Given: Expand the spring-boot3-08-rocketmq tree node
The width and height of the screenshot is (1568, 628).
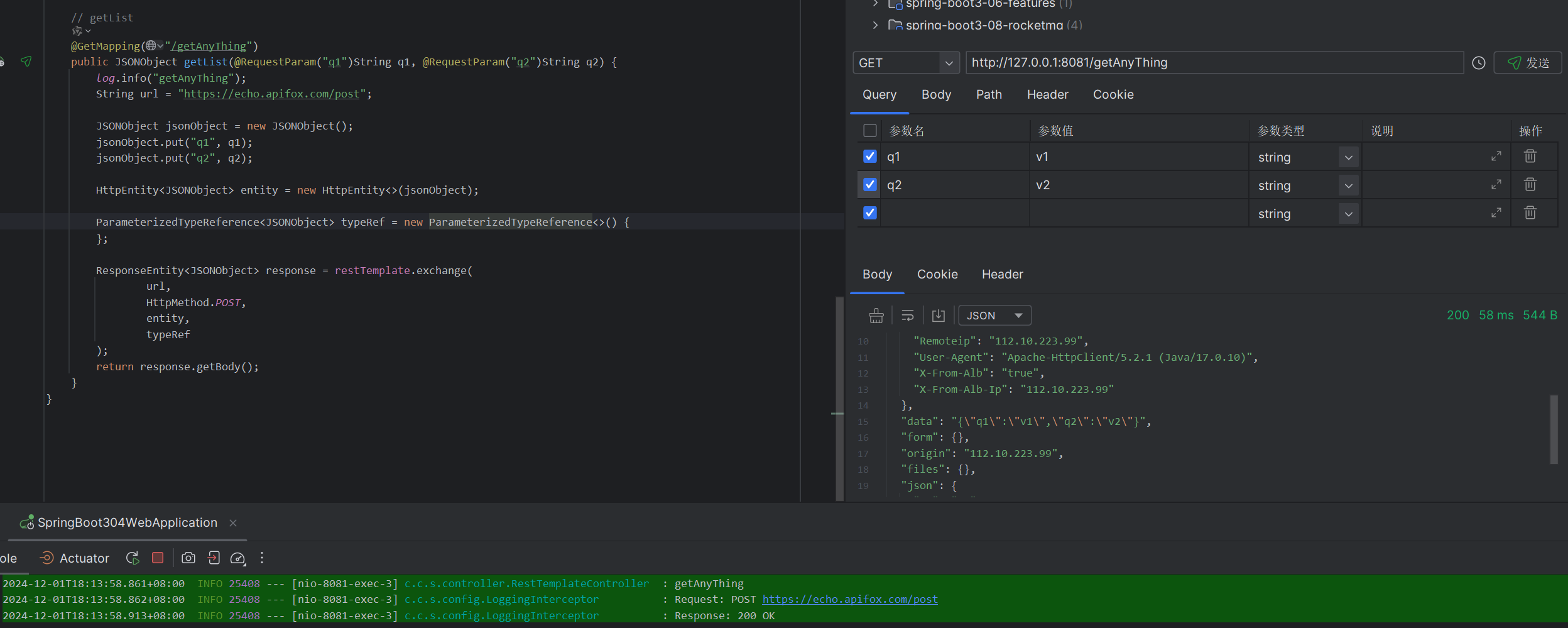Looking at the screenshot, I should [x=875, y=25].
